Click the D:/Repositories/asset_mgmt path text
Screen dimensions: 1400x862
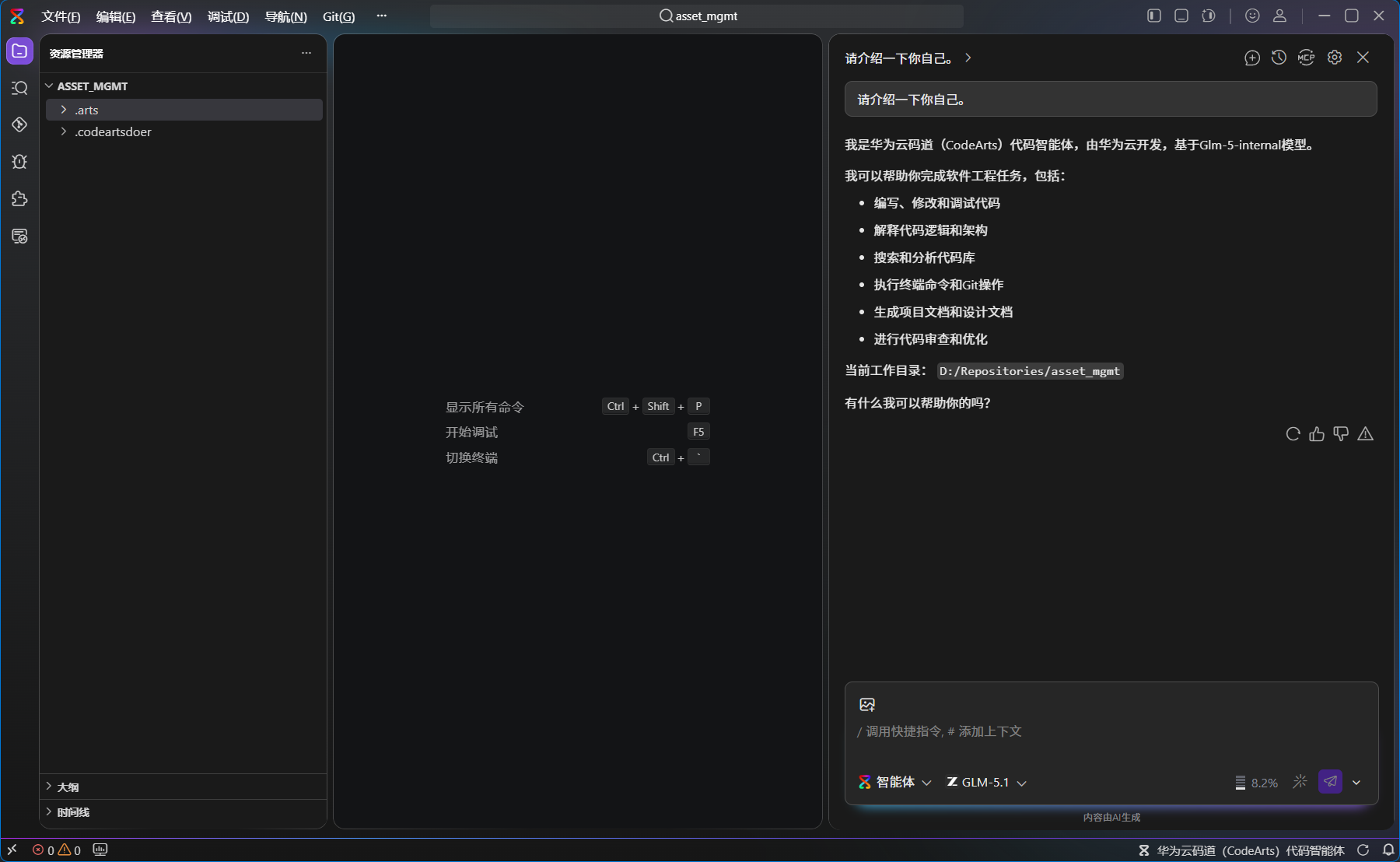pyautogui.click(x=1030, y=371)
